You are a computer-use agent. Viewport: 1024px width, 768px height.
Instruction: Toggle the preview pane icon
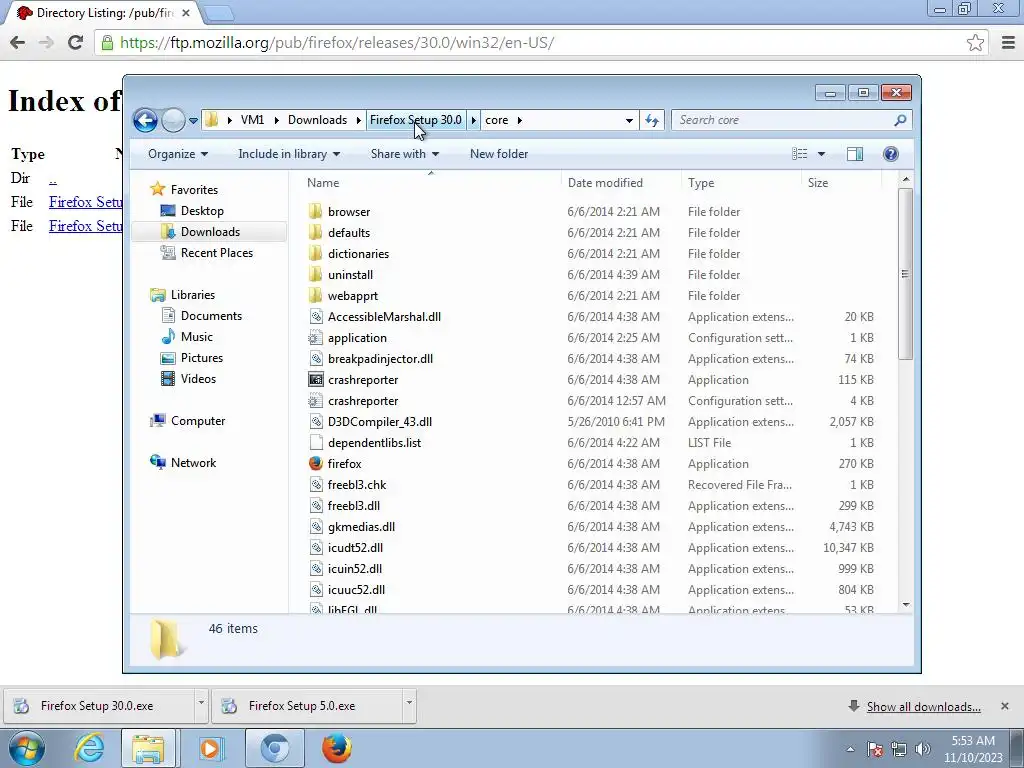(x=854, y=154)
